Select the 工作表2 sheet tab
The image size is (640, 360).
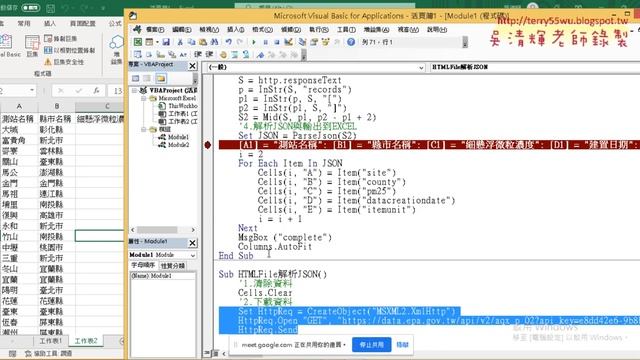coord(86,341)
